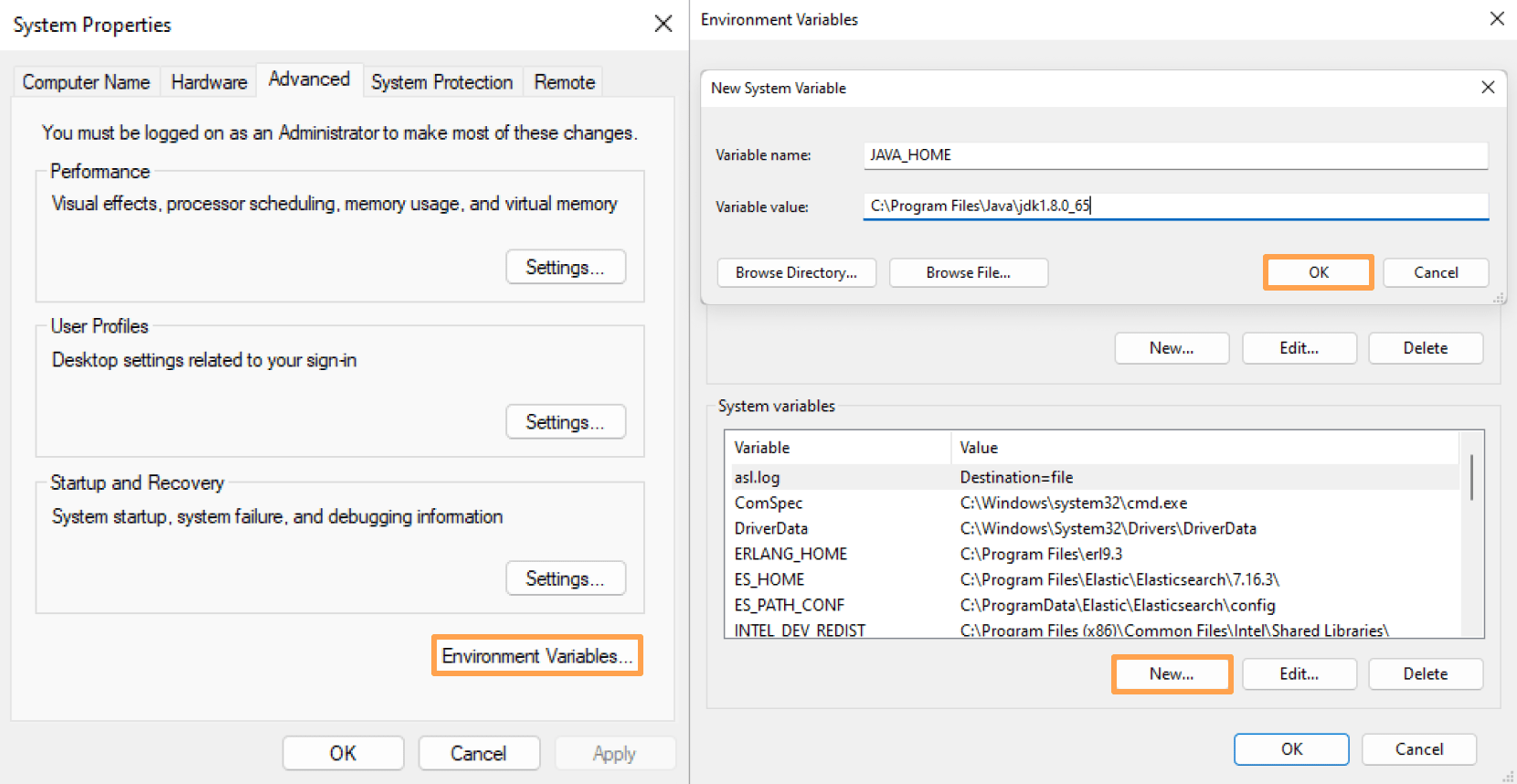Open Performance Settings
Viewport: 1517px width, 784px height.
[x=566, y=267]
